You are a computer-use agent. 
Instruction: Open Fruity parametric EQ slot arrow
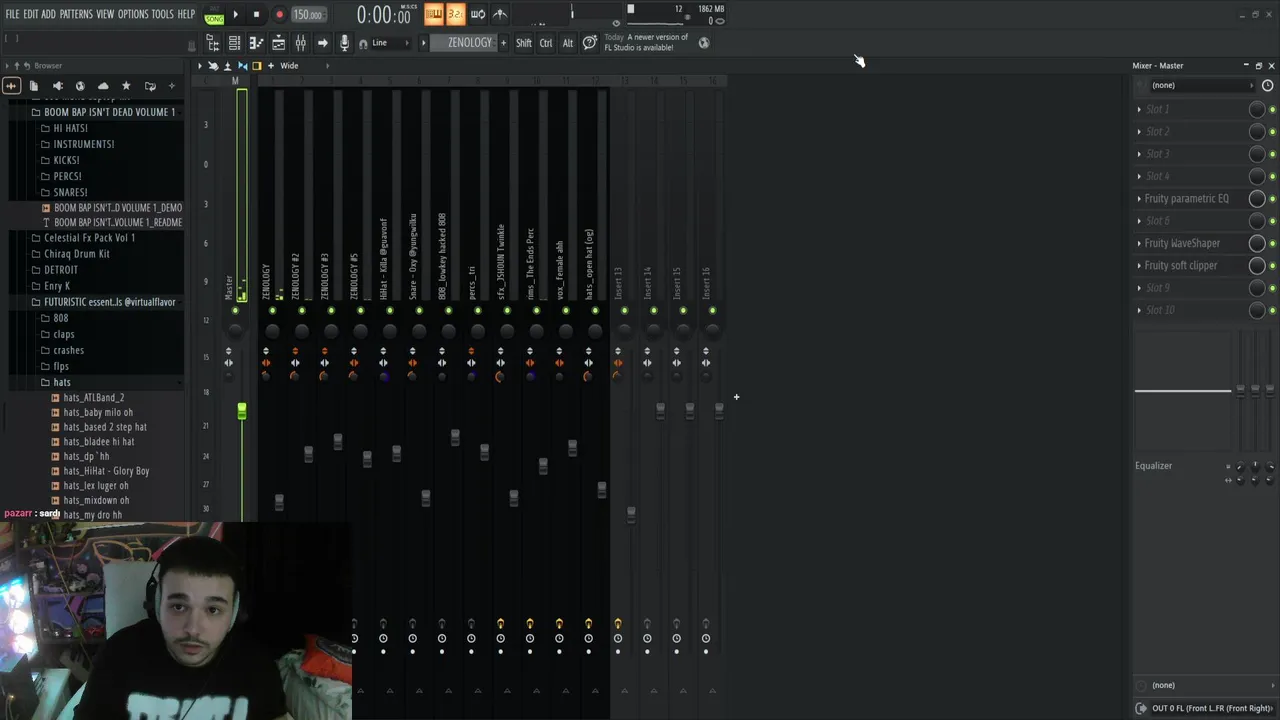(1139, 198)
